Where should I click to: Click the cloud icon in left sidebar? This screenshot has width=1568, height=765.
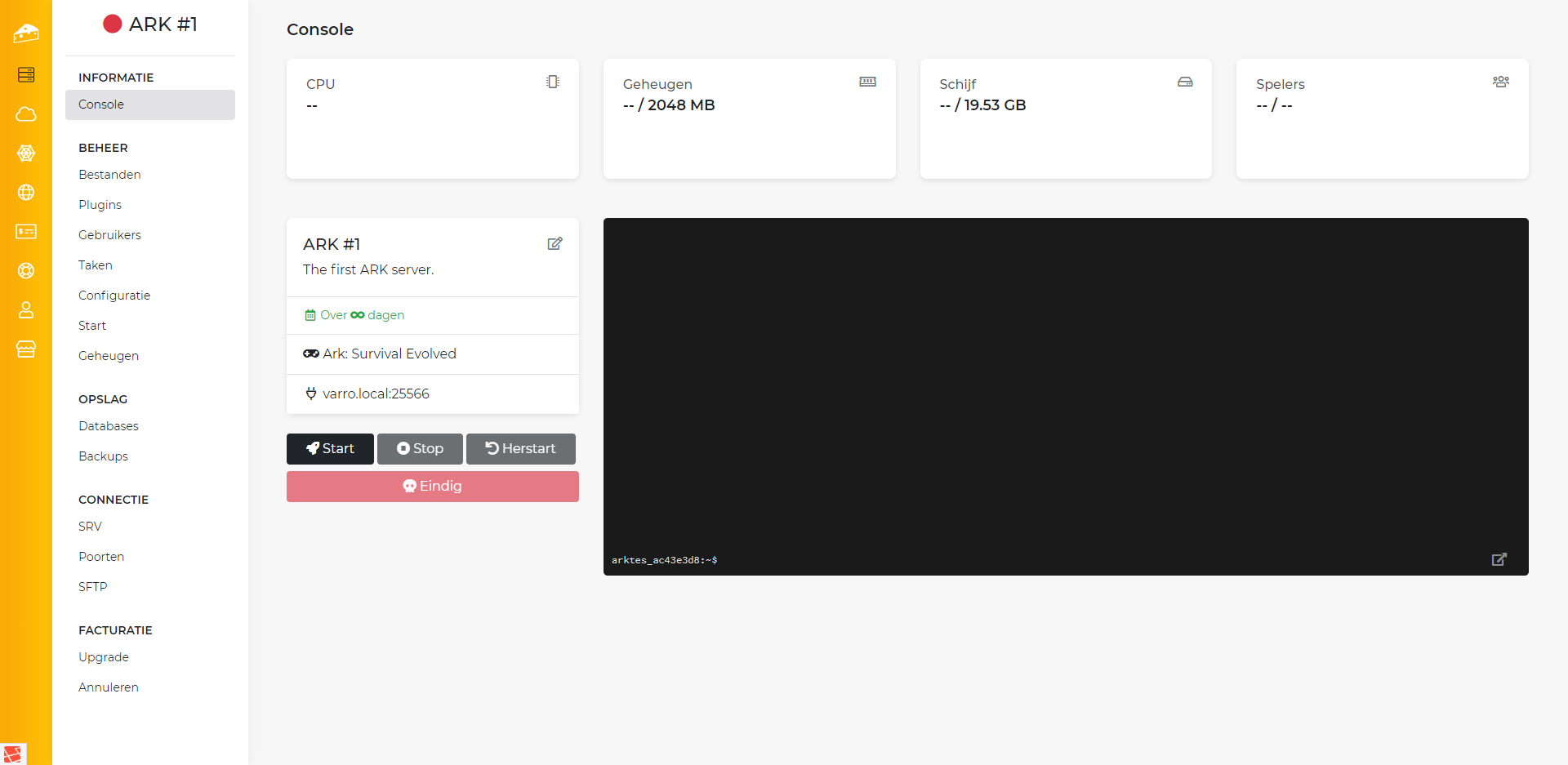pyautogui.click(x=26, y=114)
